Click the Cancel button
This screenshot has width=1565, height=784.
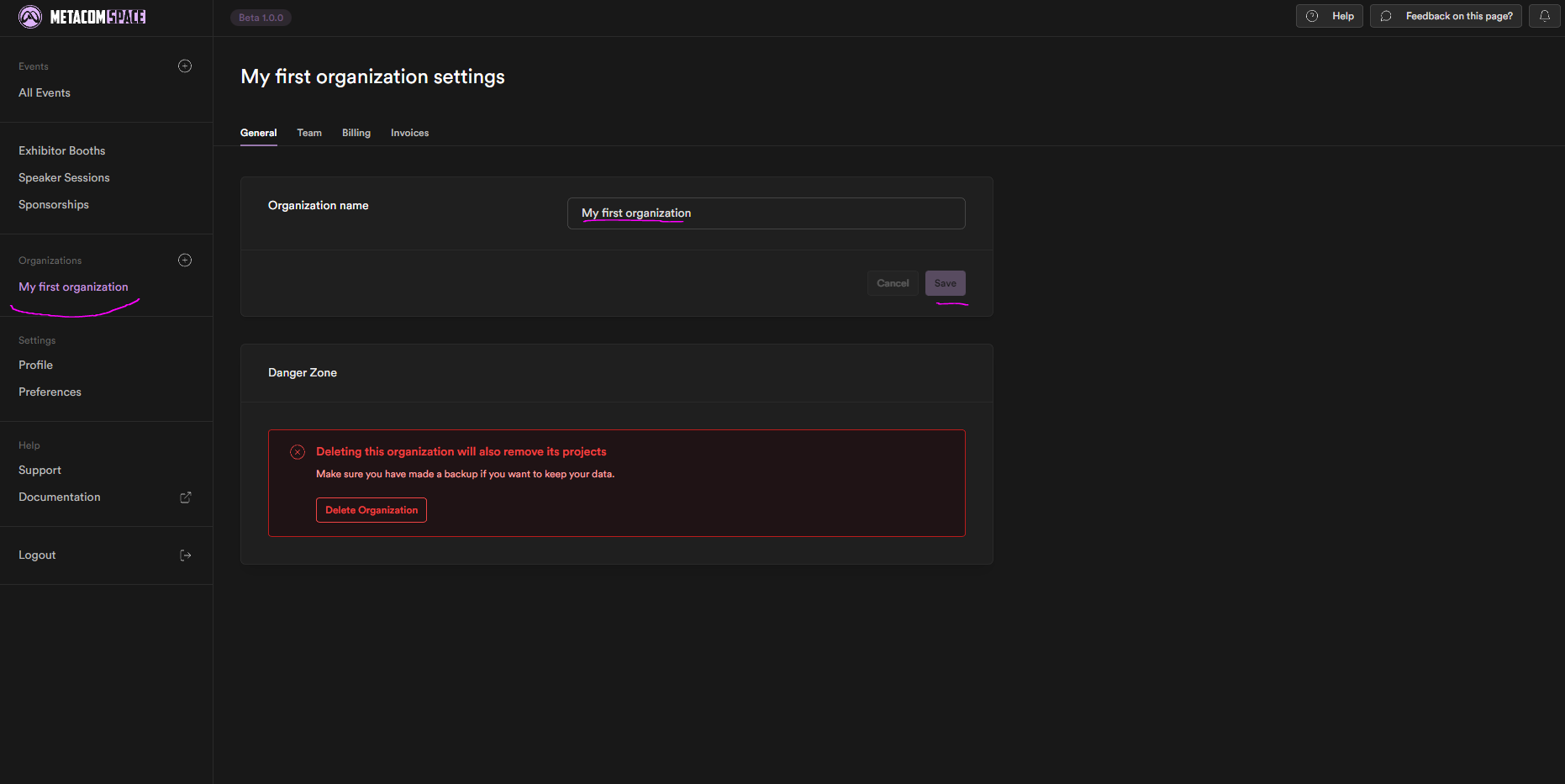click(893, 283)
